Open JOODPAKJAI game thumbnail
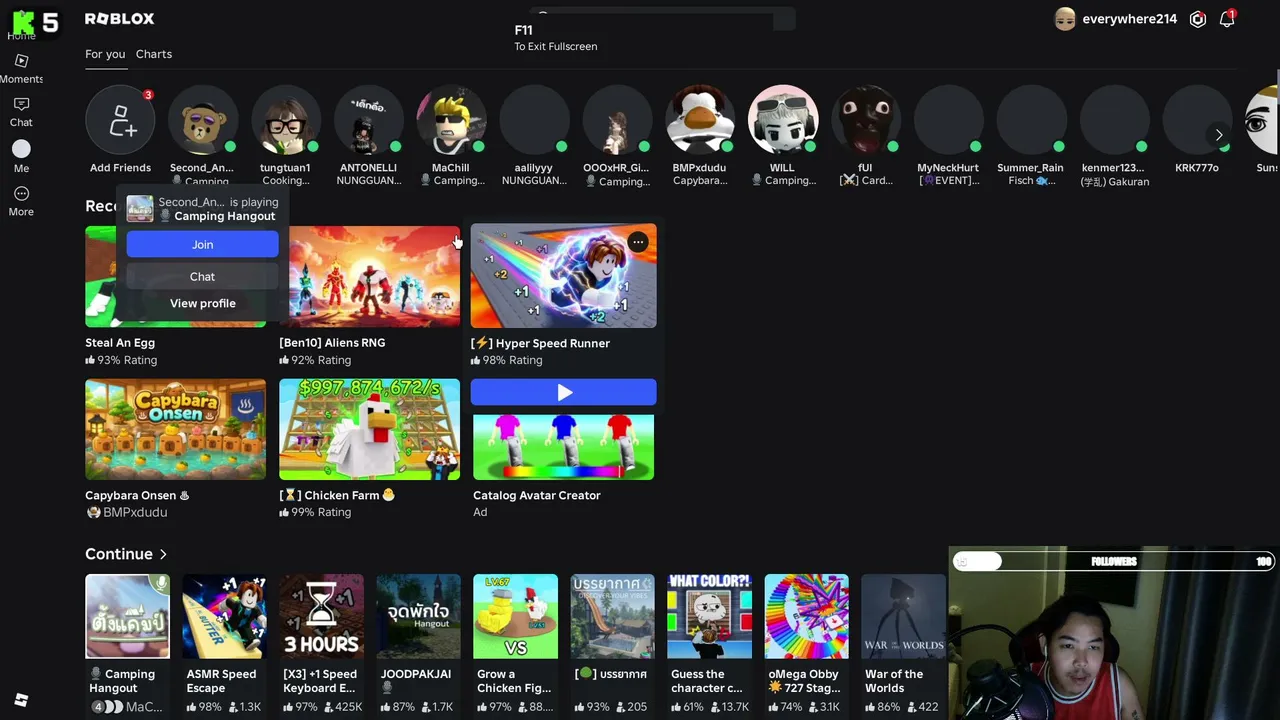The width and height of the screenshot is (1280, 720). [x=419, y=616]
